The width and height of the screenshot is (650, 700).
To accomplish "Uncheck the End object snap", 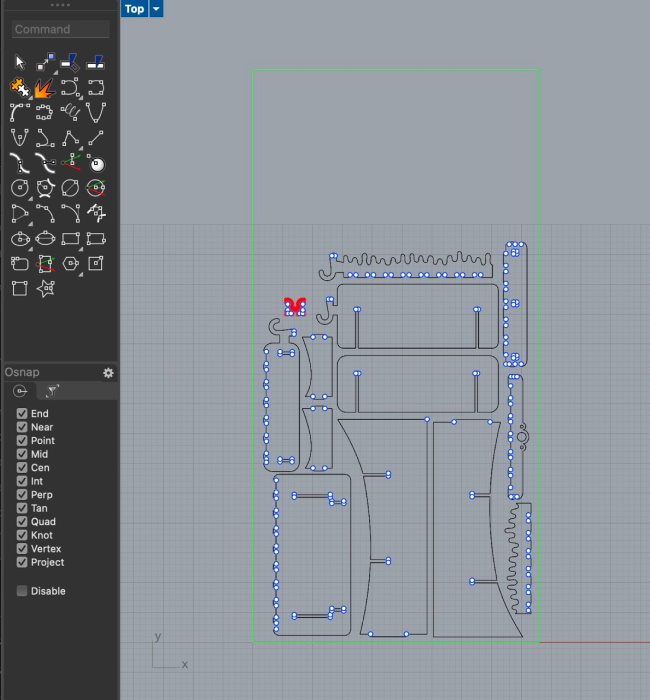I will pos(22,413).
